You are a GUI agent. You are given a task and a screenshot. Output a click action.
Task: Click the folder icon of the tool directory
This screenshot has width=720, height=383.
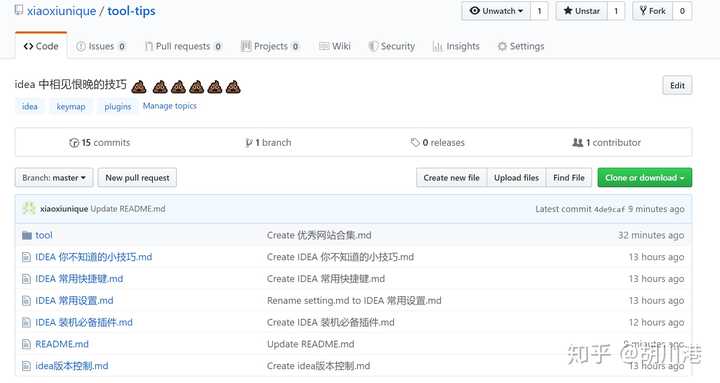27,236
